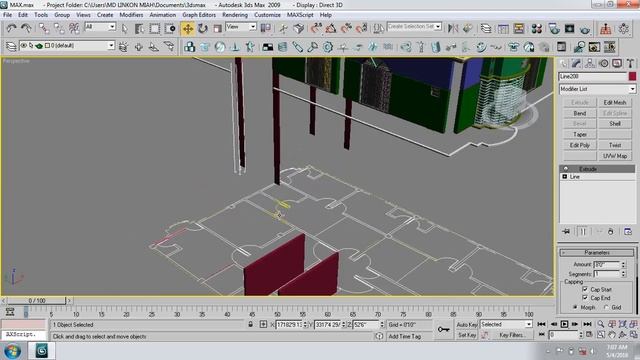Click the Undo arrow icon
Screen dimensions: 640x360
tap(11, 28)
